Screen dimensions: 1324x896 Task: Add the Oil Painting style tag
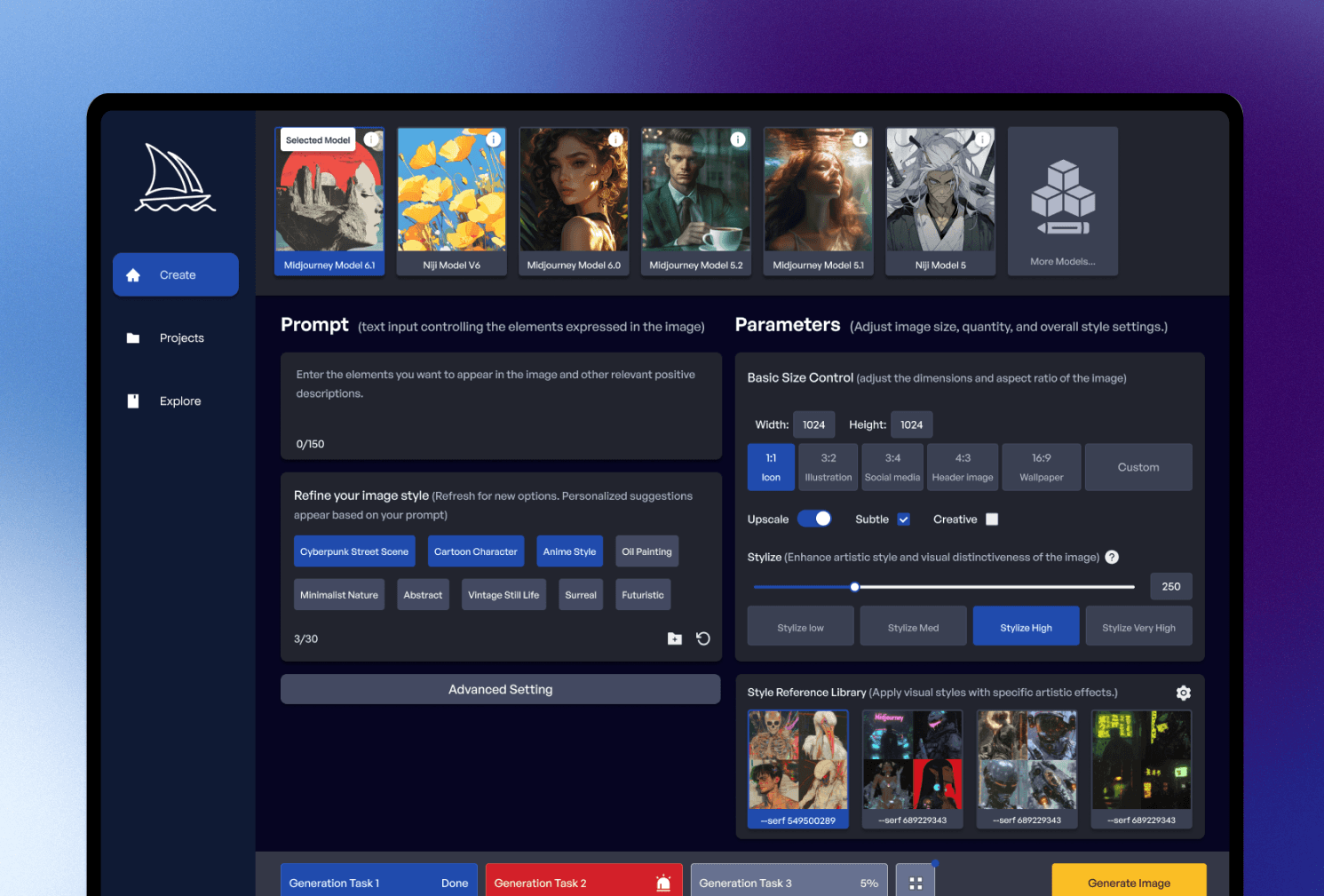(x=647, y=551)
